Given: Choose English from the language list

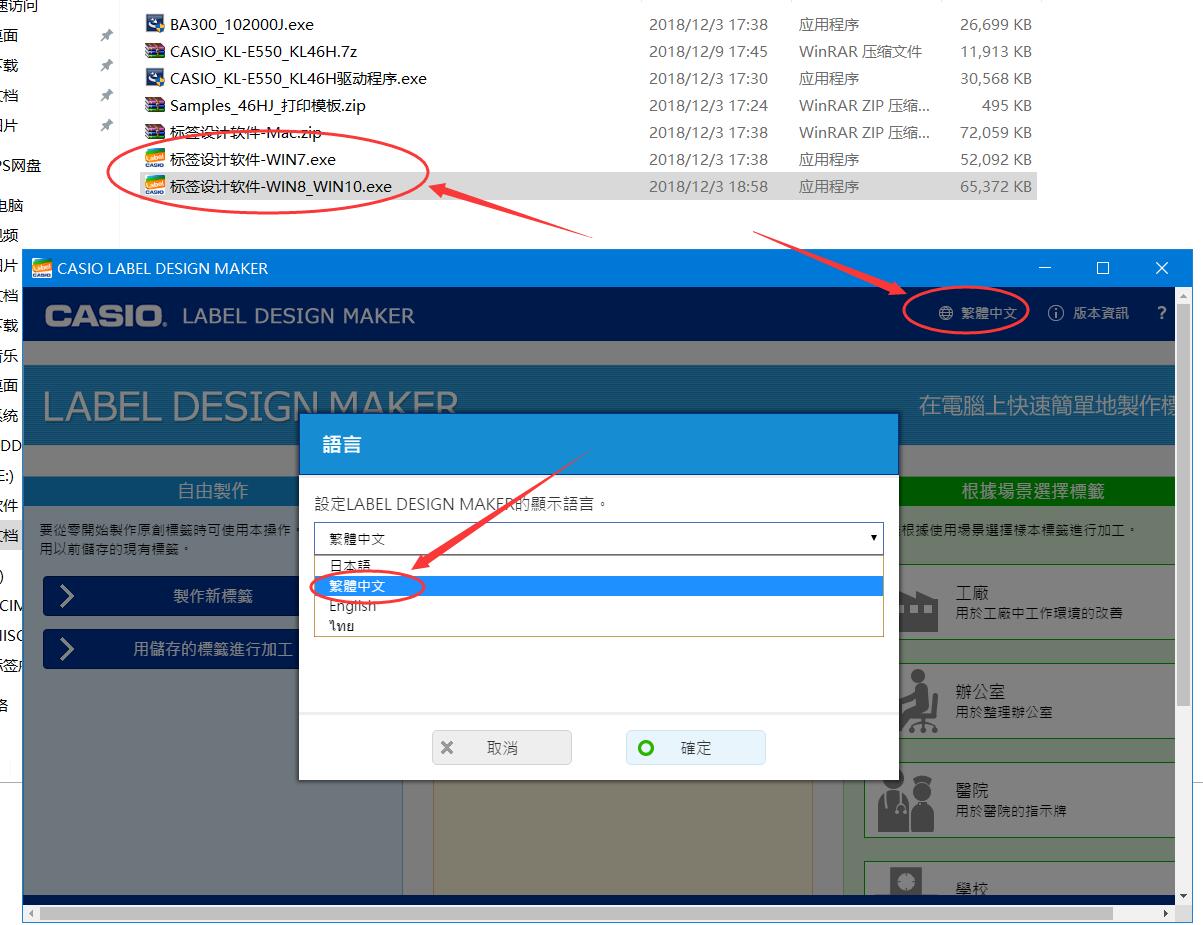Looking at the screenshot, I should coord(599,606).
